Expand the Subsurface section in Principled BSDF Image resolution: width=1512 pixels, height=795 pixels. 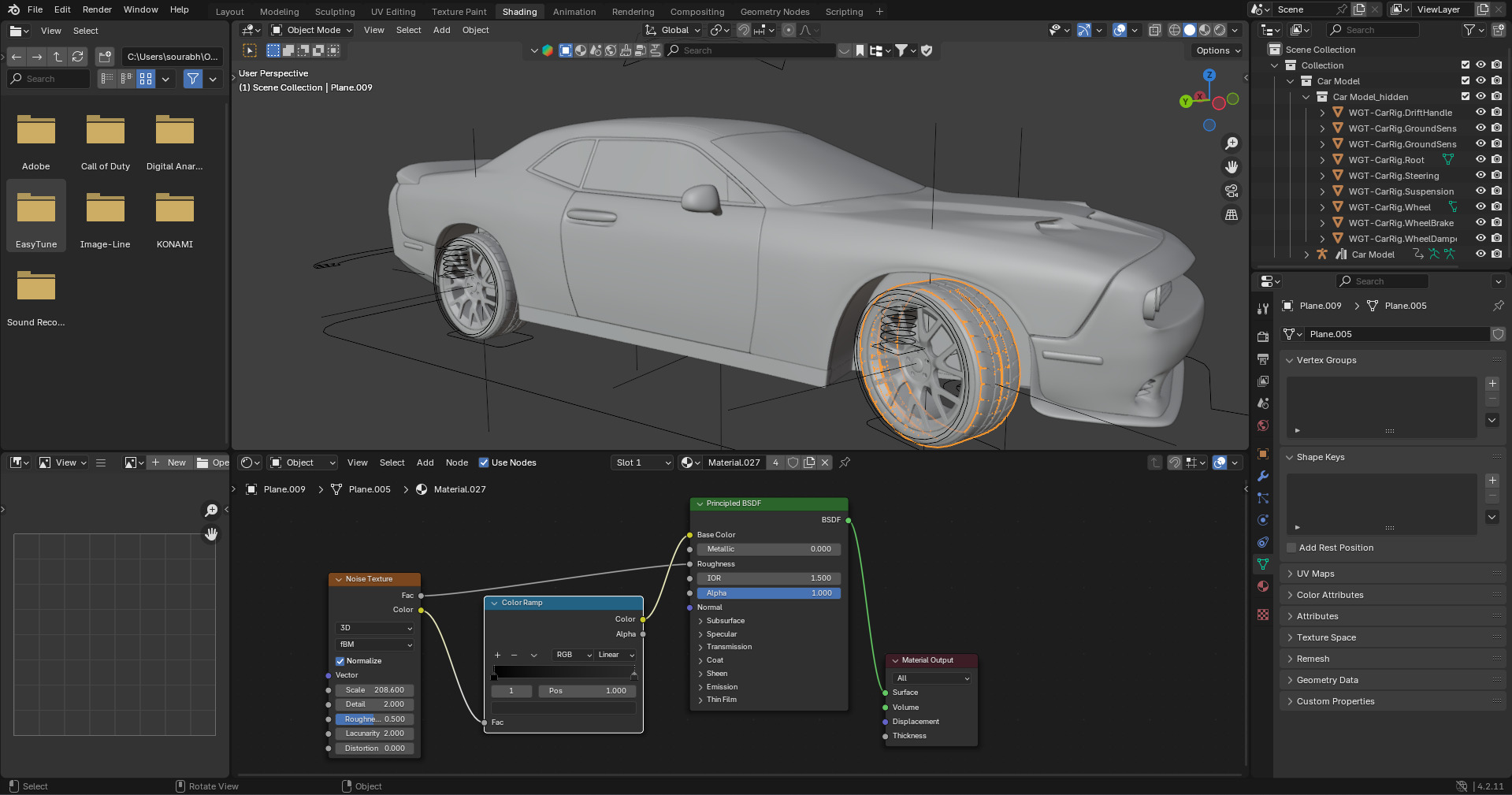pos(725,621)
